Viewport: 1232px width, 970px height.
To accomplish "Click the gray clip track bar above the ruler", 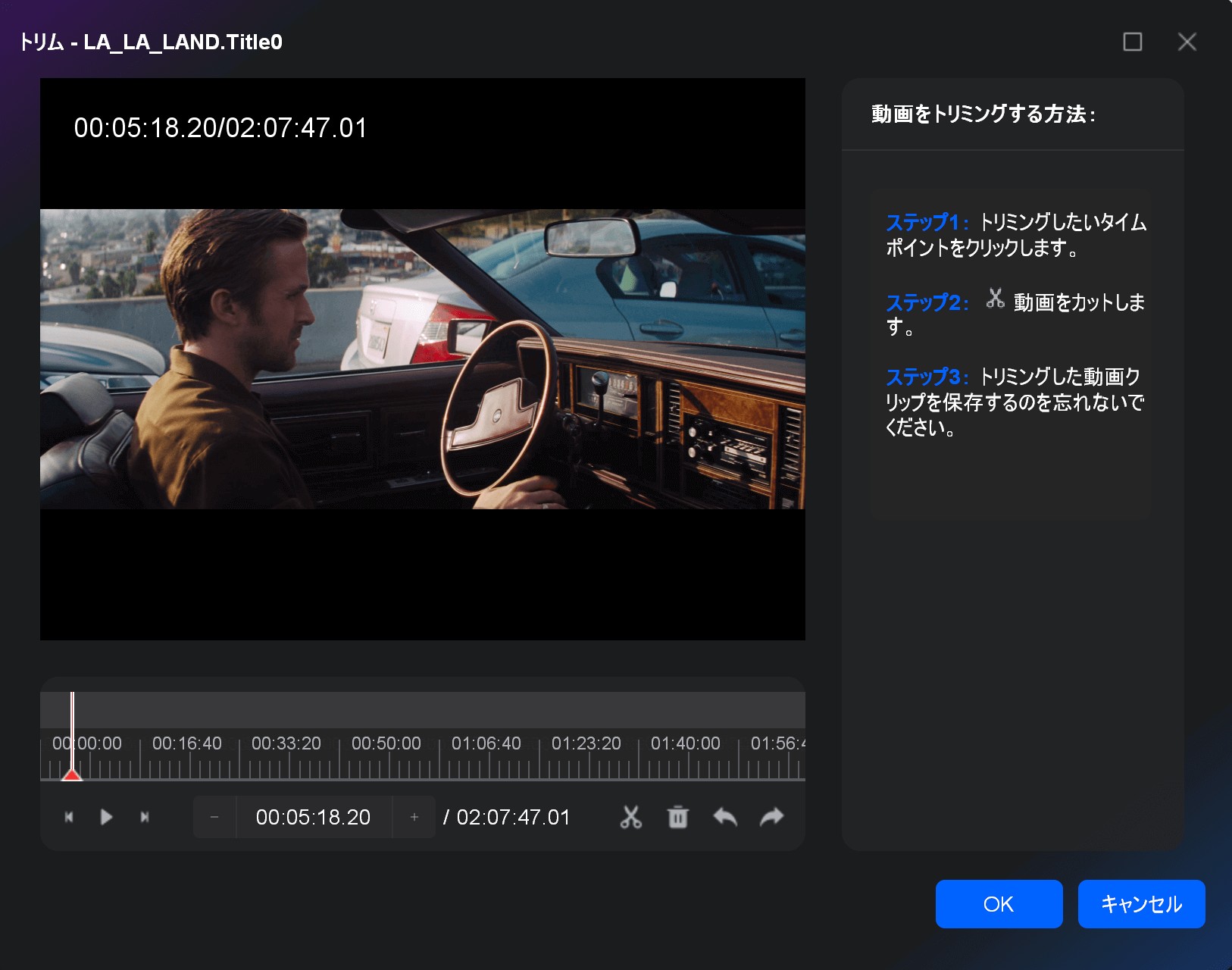I will tap(423, 710).
